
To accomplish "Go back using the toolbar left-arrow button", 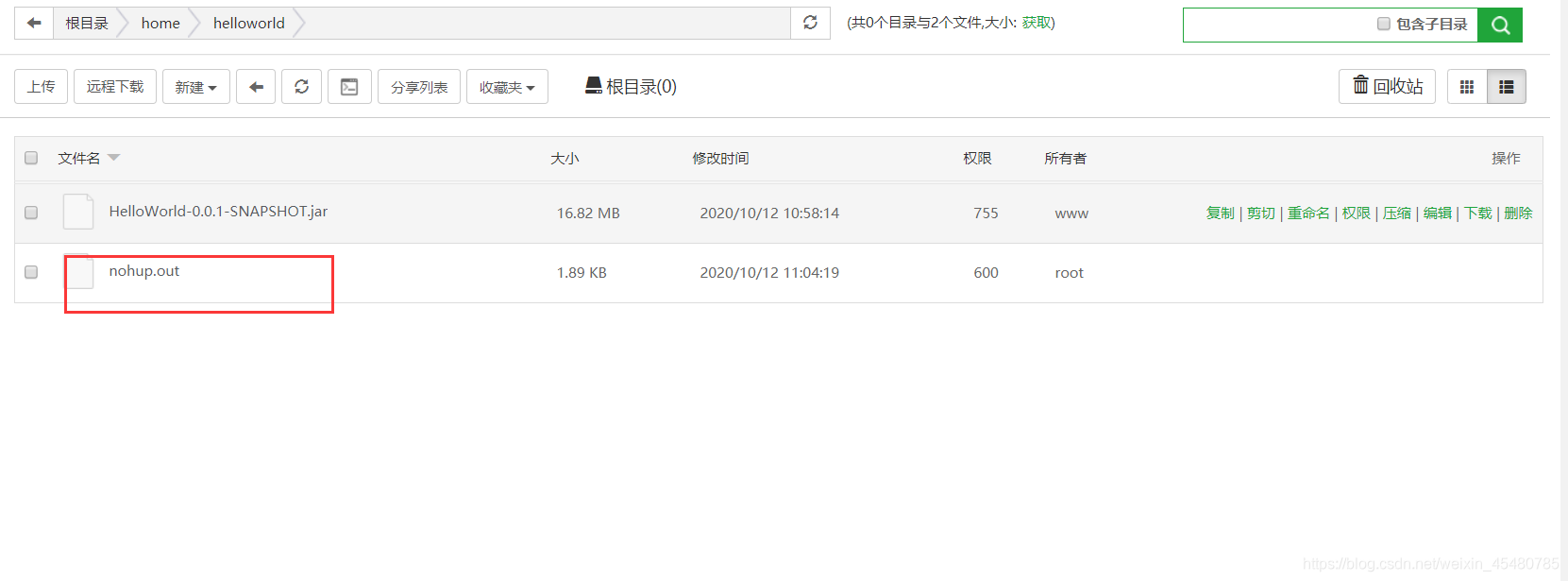I will (x=256, y=87).
